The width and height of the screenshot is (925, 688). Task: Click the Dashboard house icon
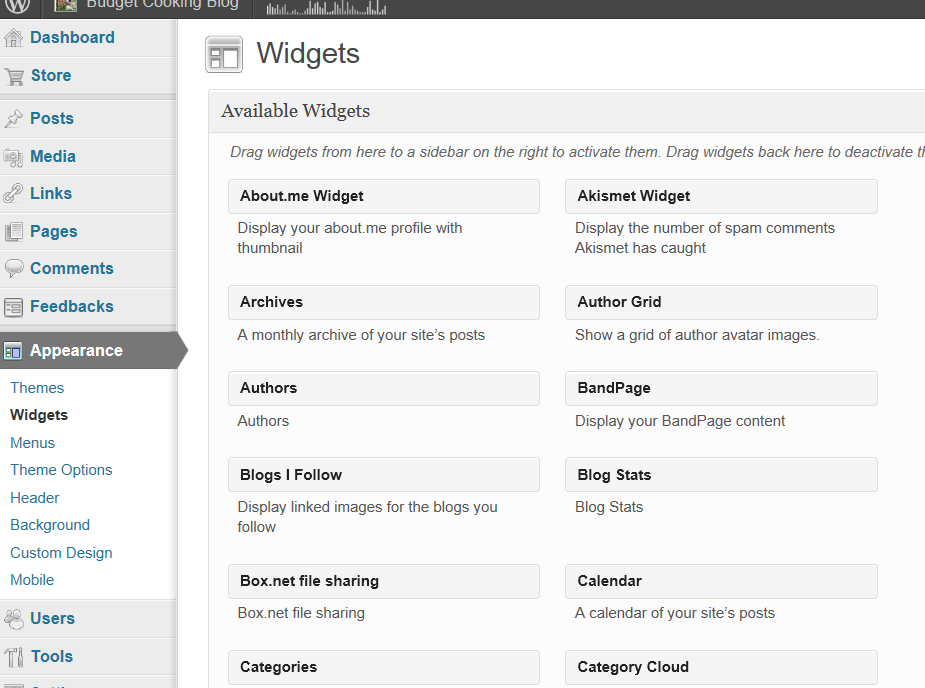coord(14,38)
